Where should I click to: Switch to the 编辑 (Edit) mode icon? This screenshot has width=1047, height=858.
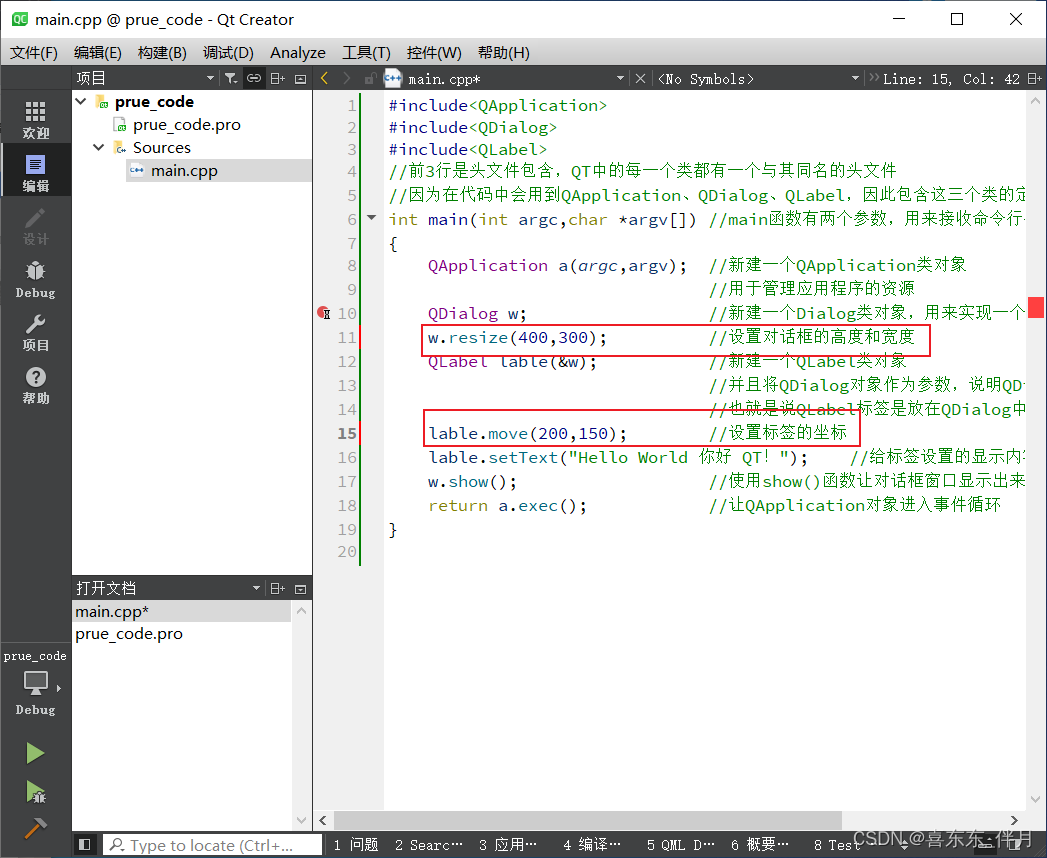(35, 168)
